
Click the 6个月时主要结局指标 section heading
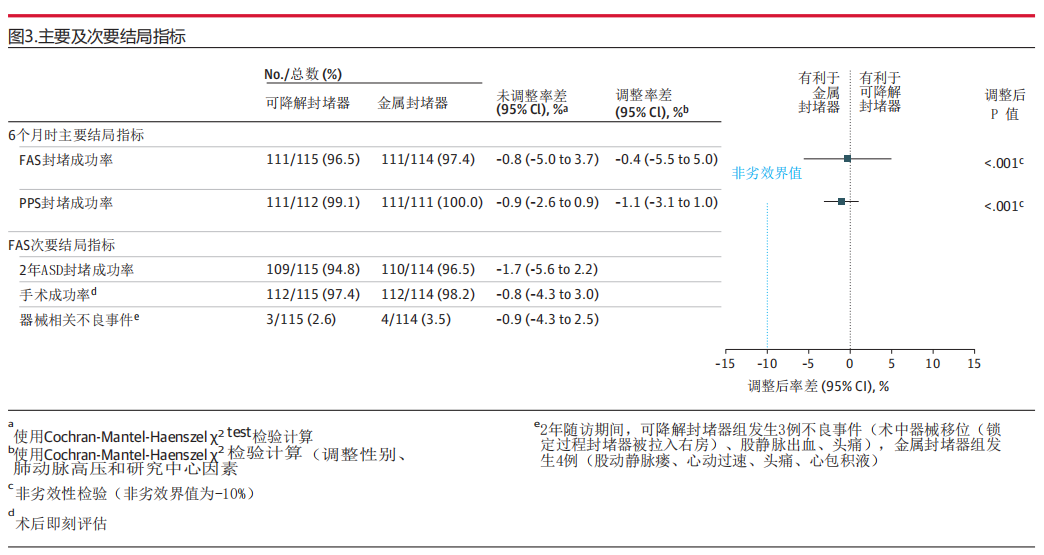tap(76, 134)
